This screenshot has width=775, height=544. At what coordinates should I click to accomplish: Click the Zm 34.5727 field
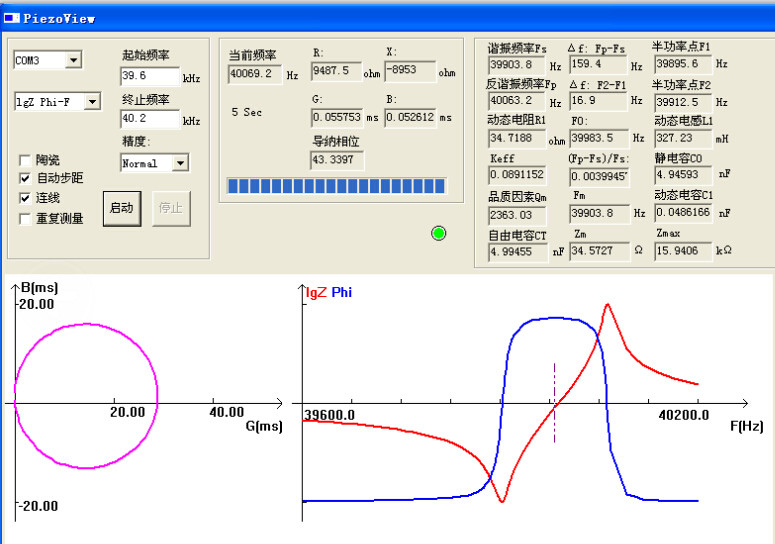600,251
